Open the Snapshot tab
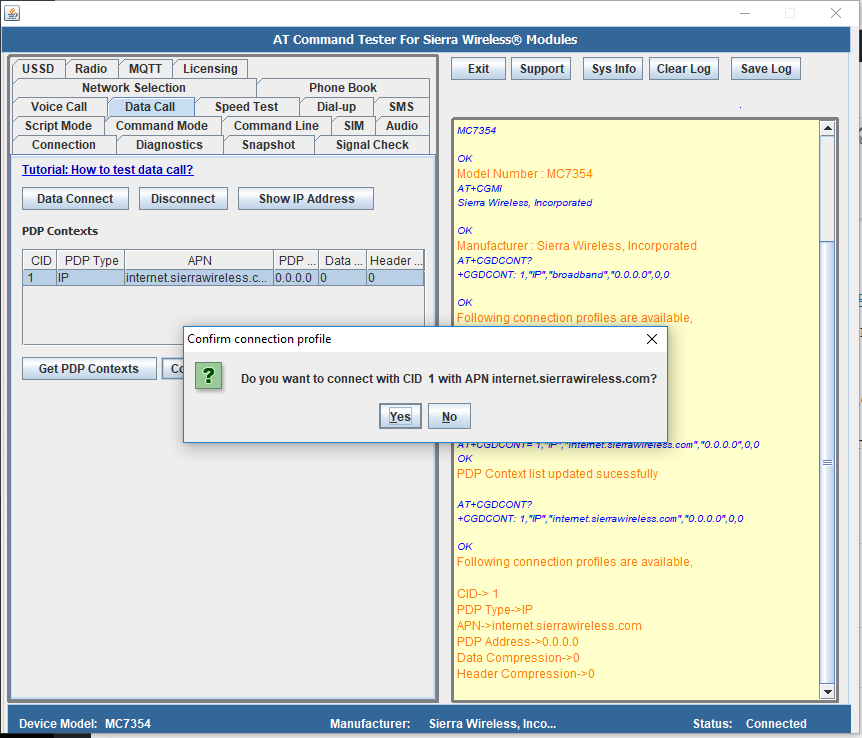Screen dimensions: 862x738 [268, 145]
